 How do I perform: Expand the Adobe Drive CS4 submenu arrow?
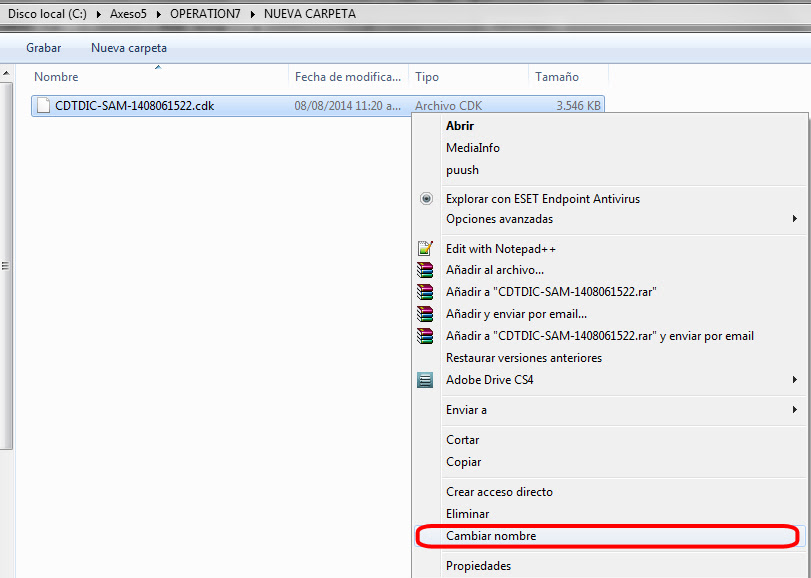click(794, 380)
